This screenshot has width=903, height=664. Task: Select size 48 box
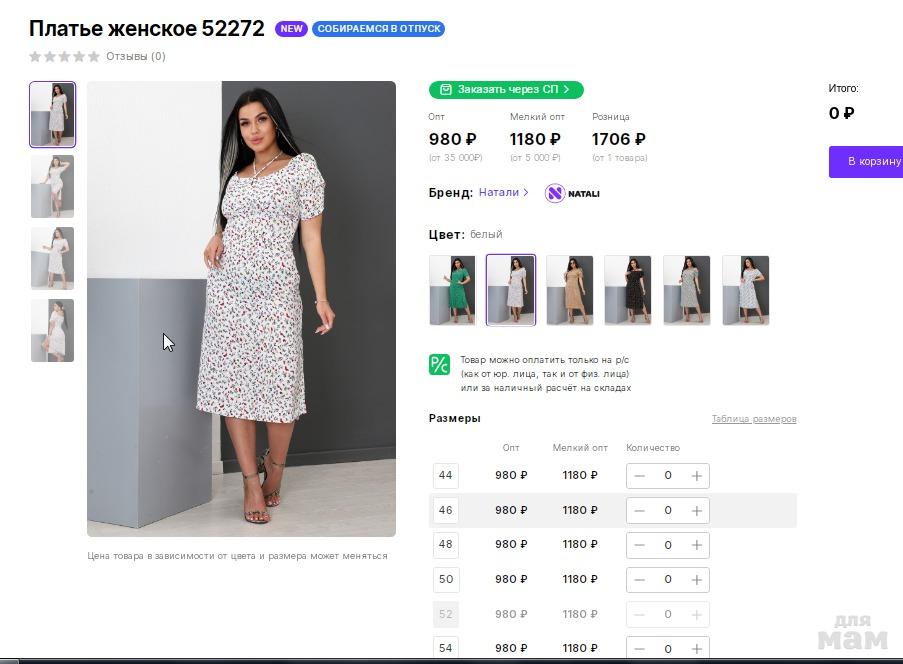coord(446,545)
